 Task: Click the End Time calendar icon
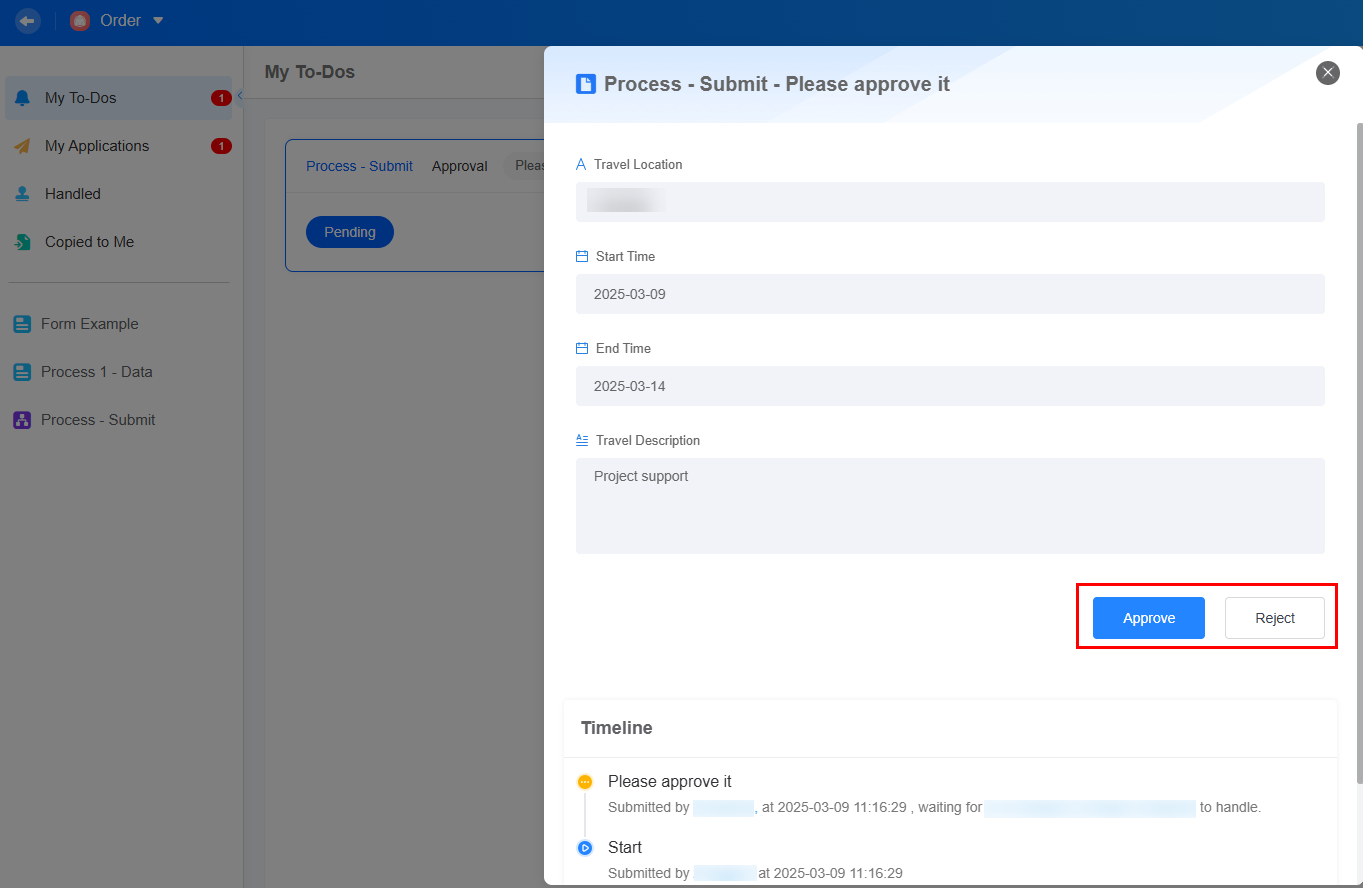point(582,349)
